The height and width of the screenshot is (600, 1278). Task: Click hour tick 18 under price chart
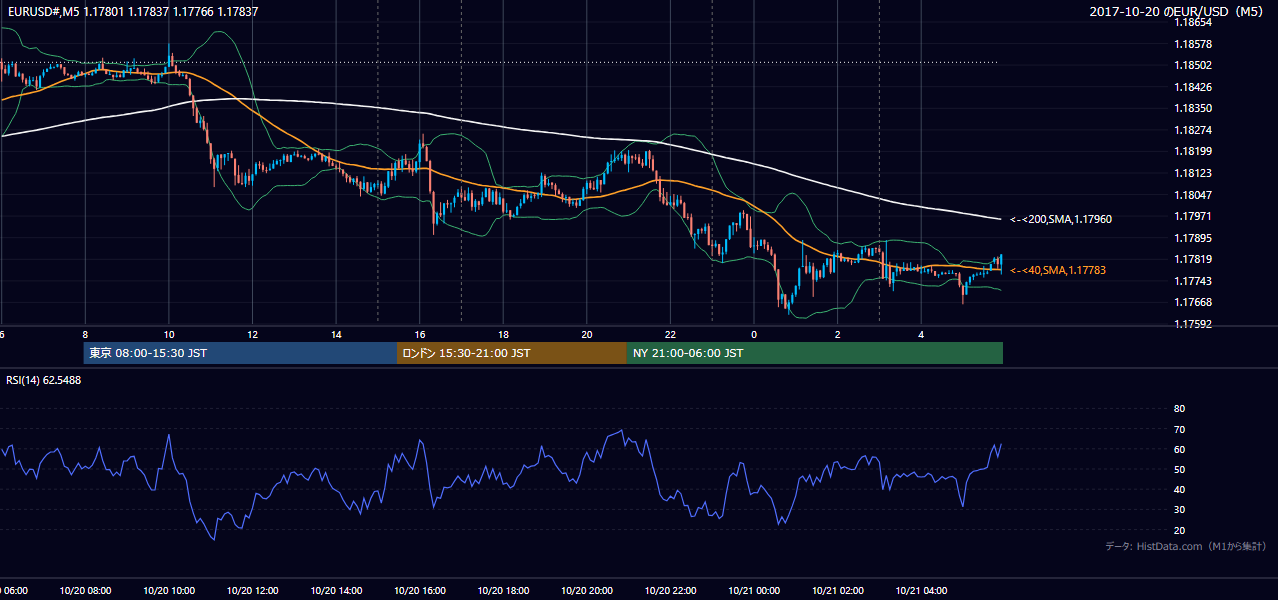[x=504, y=335]
